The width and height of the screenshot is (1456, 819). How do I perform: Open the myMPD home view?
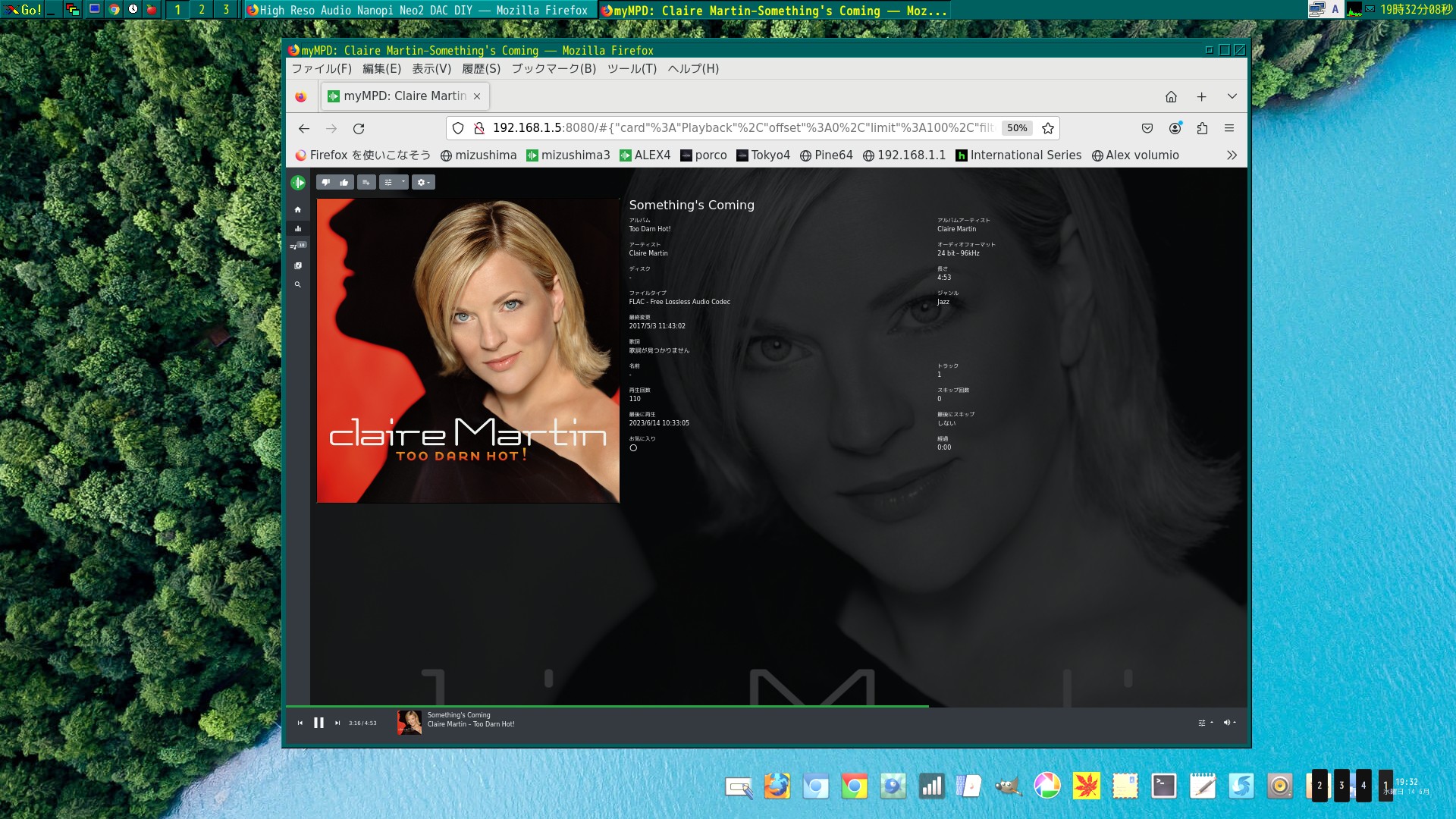tap(298, 209)
